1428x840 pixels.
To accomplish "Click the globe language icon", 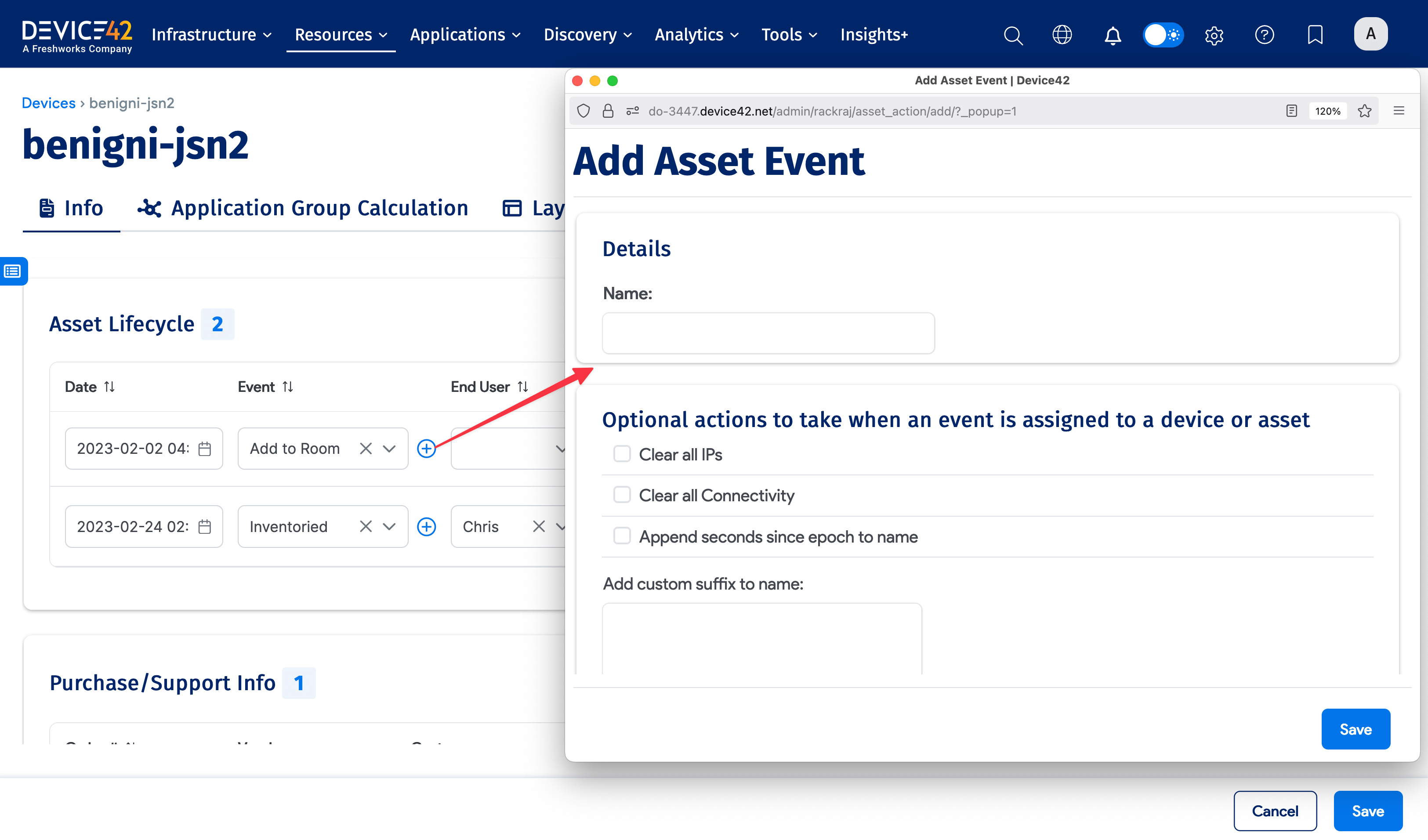I will click(1062, 35).
